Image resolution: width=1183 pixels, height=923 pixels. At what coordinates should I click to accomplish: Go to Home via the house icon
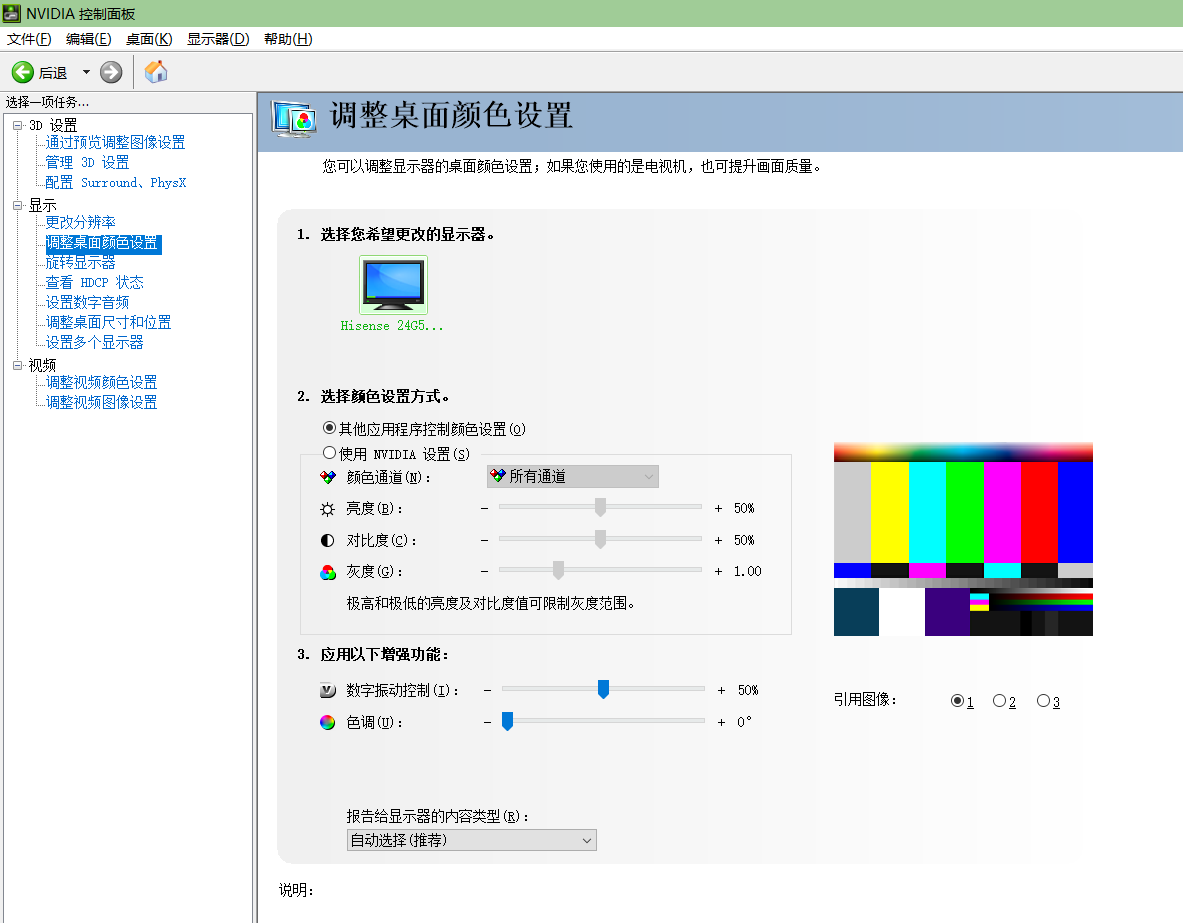[x=156, y=72]
